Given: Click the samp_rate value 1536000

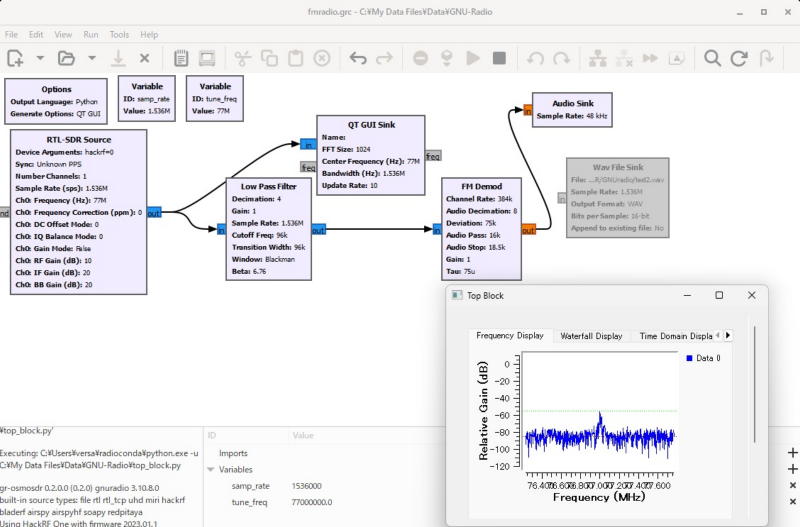Looking at the screenshot, I should tap(307, 486).
